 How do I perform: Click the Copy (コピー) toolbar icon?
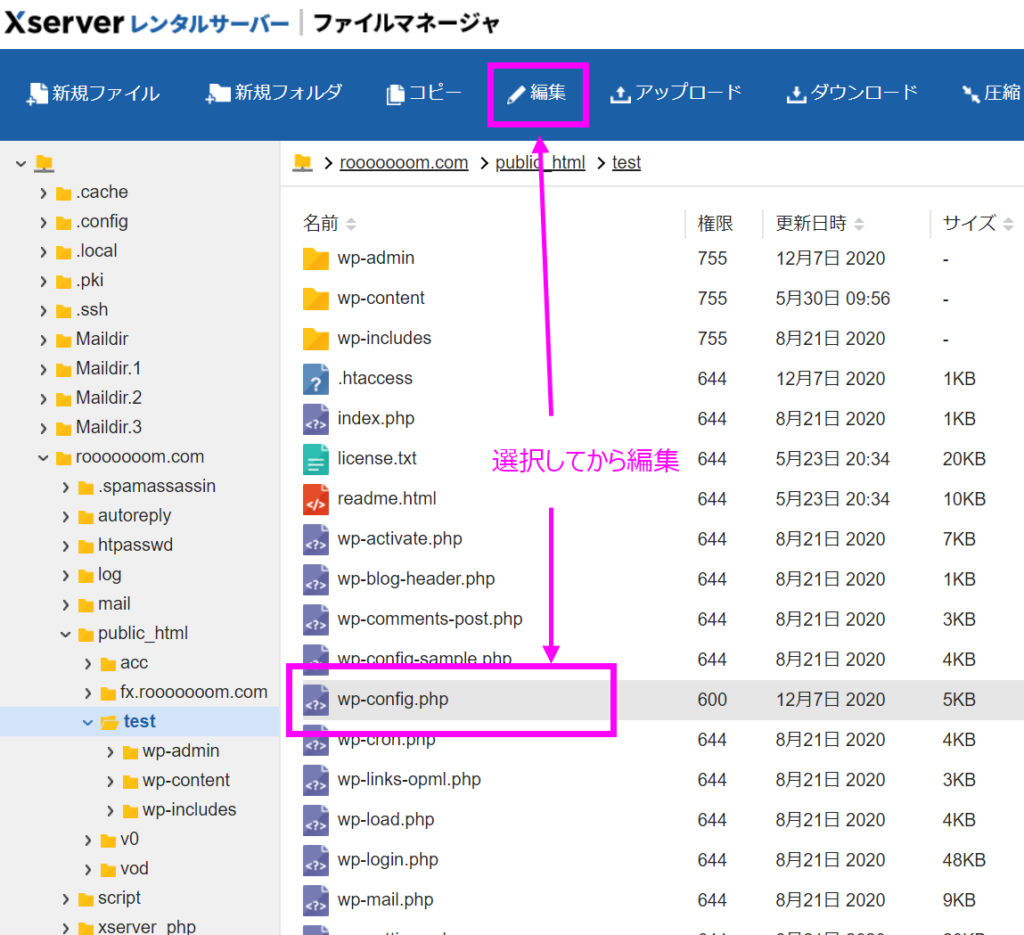tap(395, 94)
